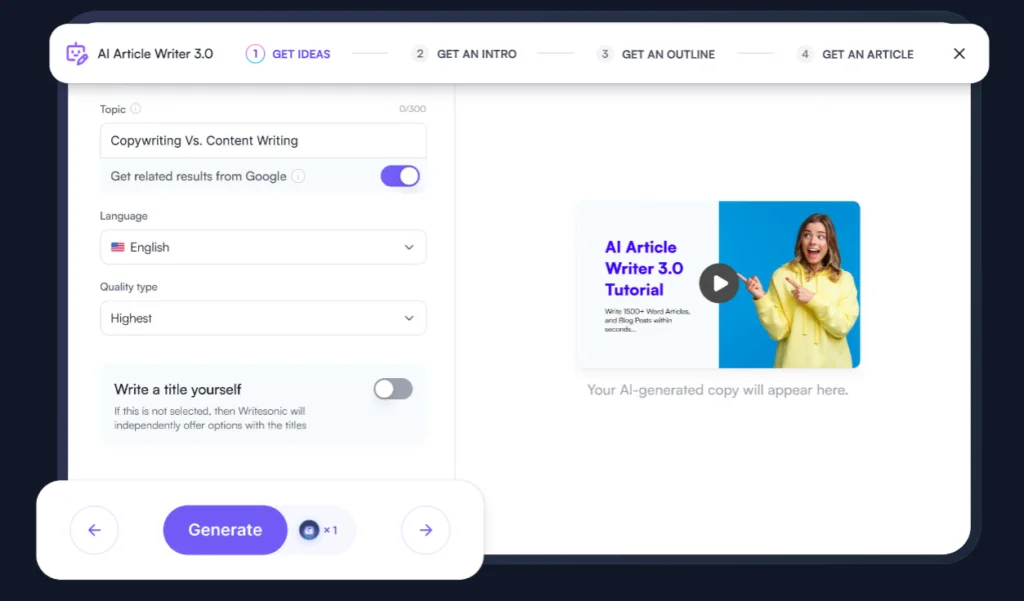This screenshot has width=1024, height=601.
Task: Click the Generate button
Action: click(x=225, y=530)
